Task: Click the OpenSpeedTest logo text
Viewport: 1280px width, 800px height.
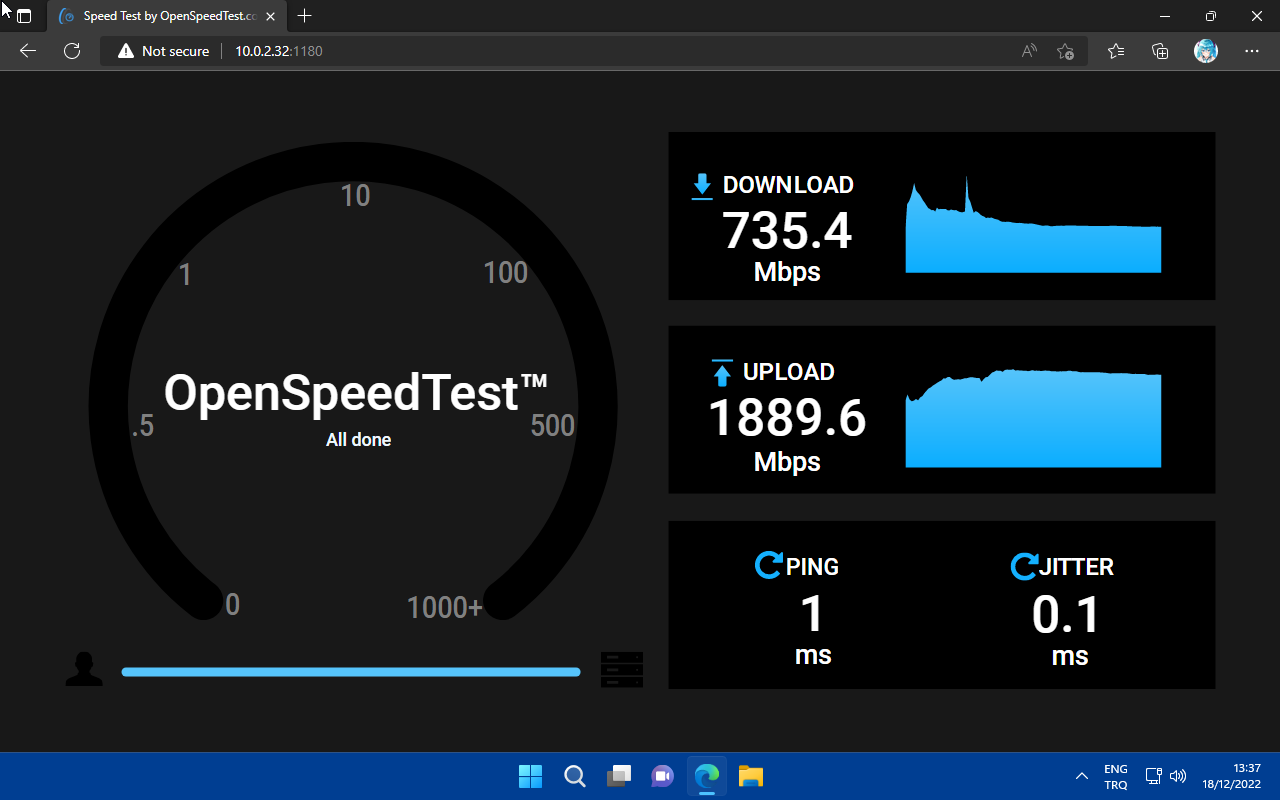Action: click(x=356, y=392)
